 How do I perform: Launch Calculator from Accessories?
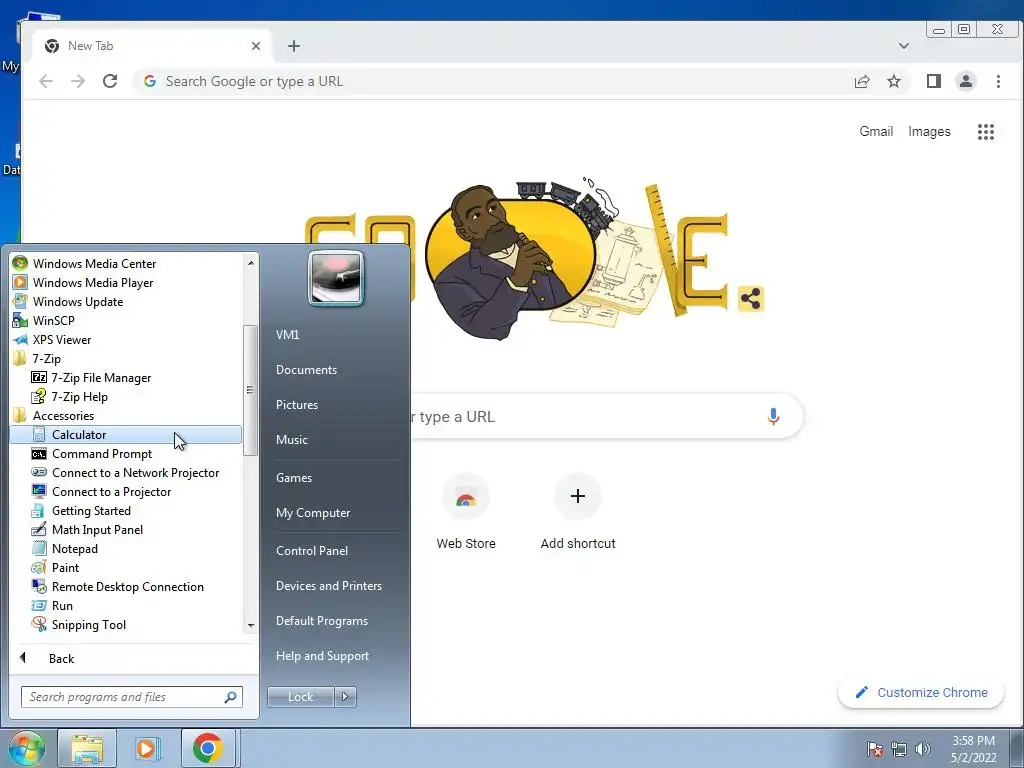pos(125,435)
